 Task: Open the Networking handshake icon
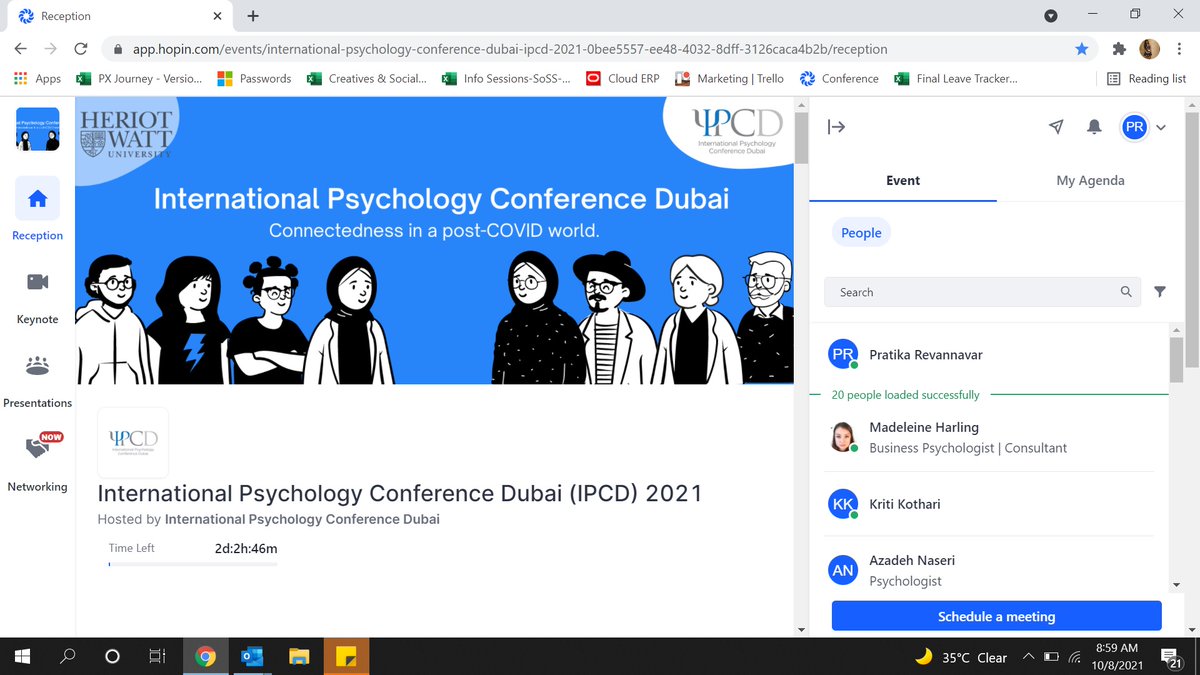(37, 448)
